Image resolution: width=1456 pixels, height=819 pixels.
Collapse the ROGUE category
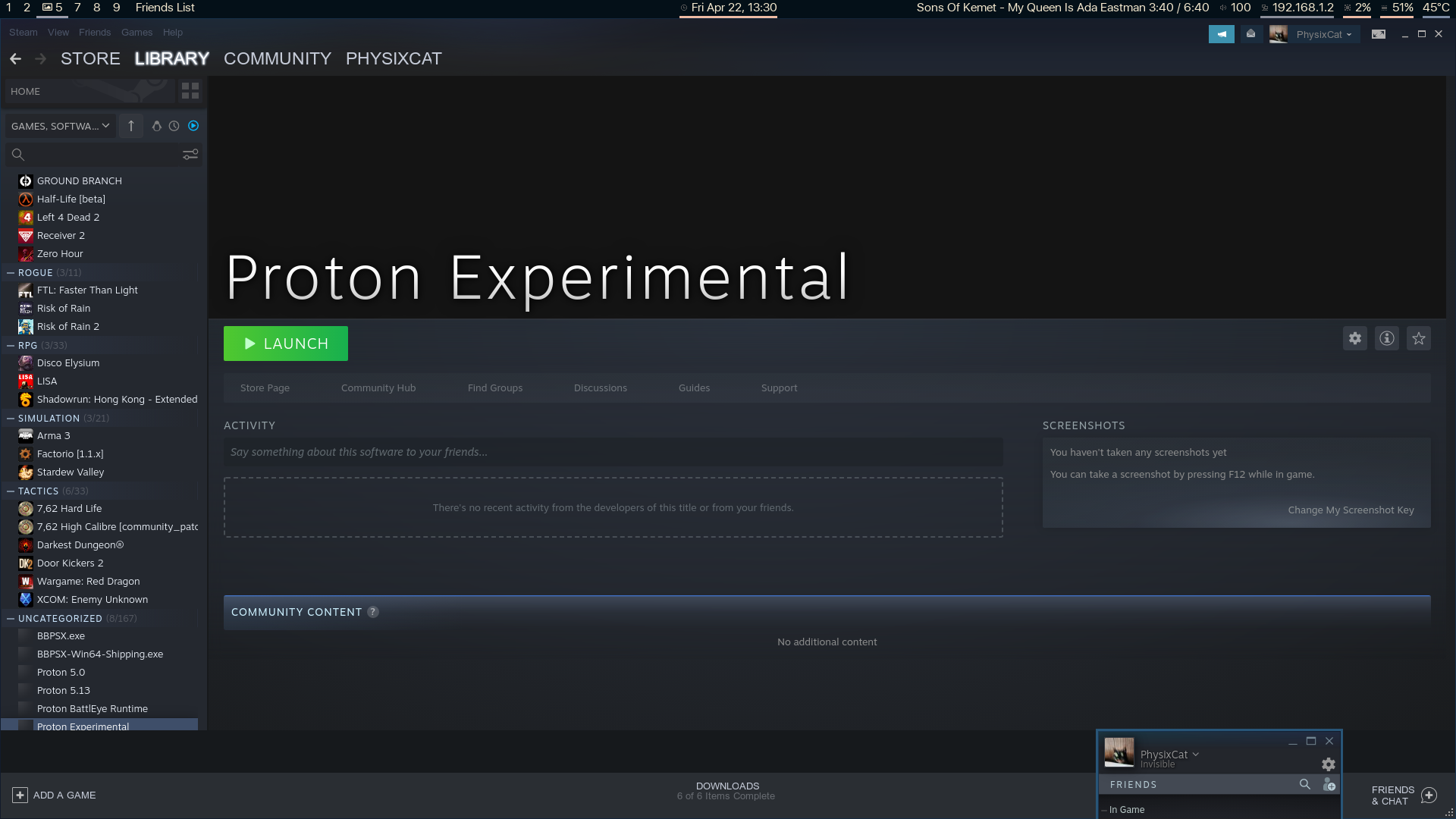click(x=11, y=272)
